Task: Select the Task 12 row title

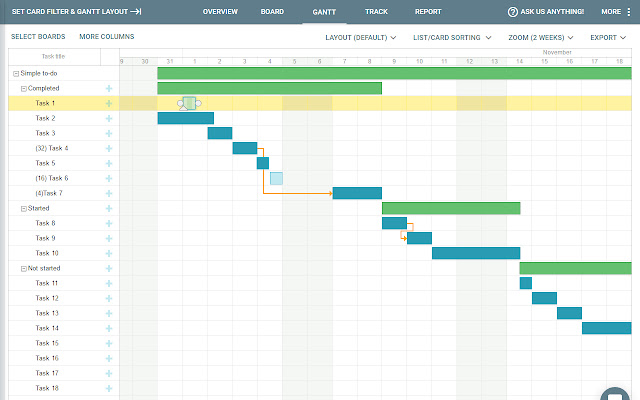Action: pos(47,298)
